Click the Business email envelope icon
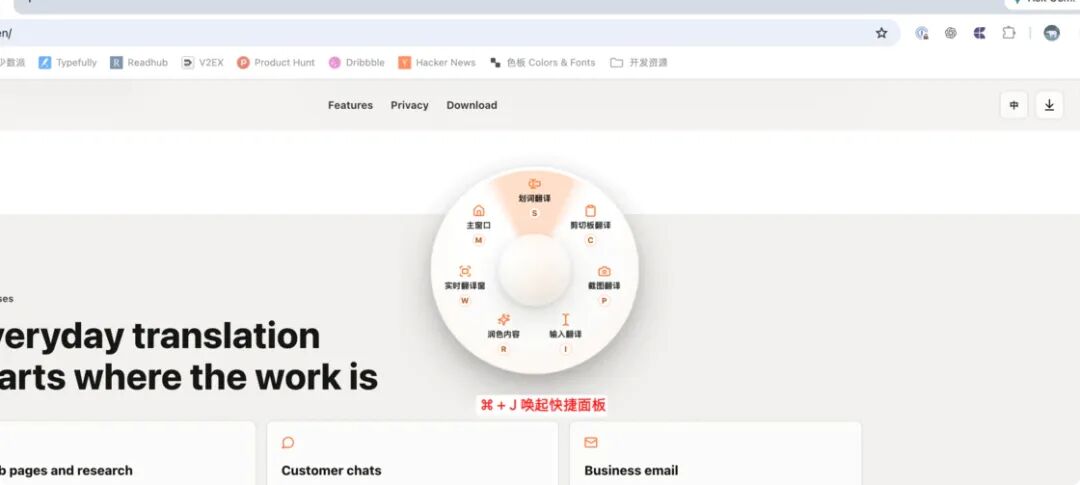Image resolution: width=1080 pixels, height=485 pixels. point(590,442)
